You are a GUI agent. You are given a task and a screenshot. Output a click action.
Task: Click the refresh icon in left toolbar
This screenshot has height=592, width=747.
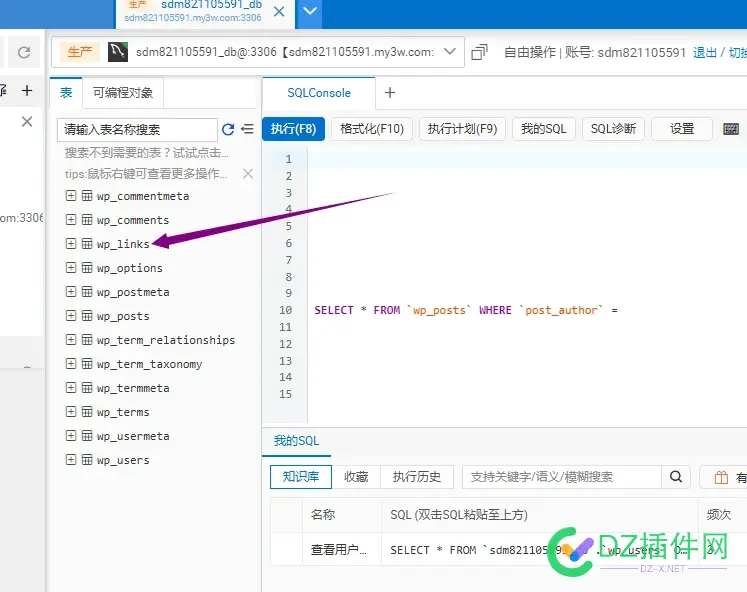(x=24, y=52)
